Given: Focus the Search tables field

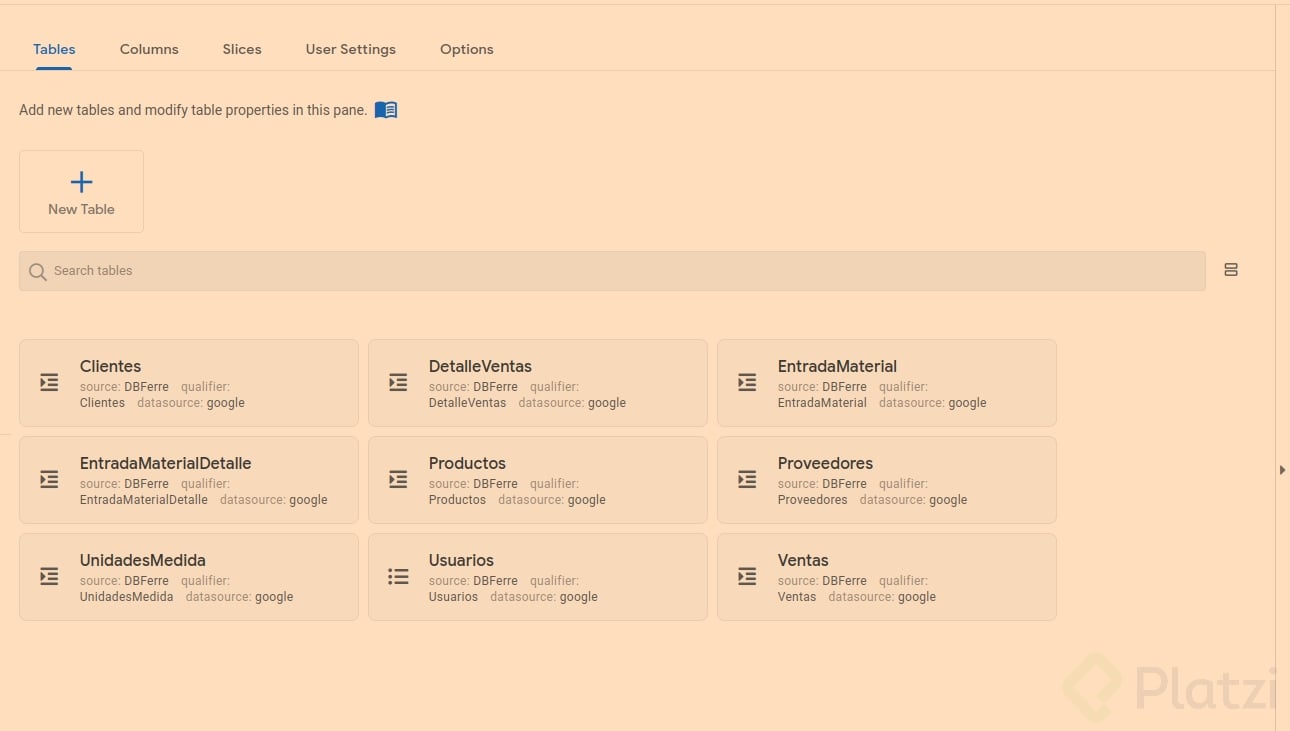Looking at the screenshot, I should click(620, 271).
